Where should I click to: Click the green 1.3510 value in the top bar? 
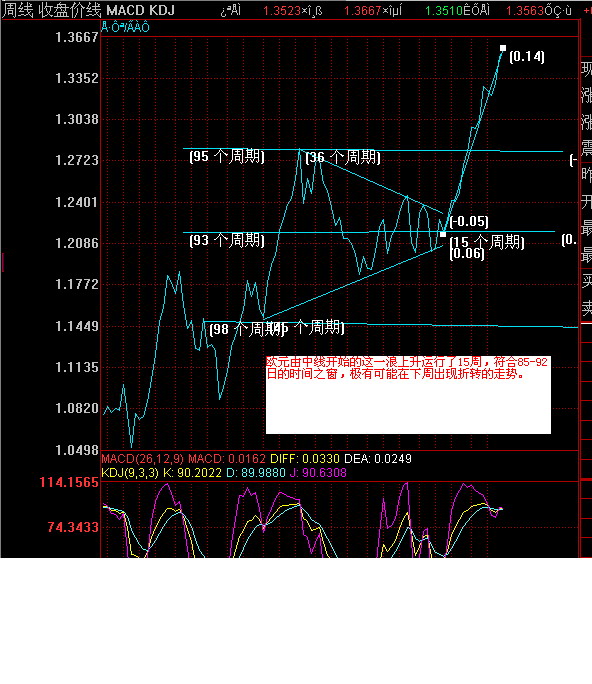tap(444, 11)
